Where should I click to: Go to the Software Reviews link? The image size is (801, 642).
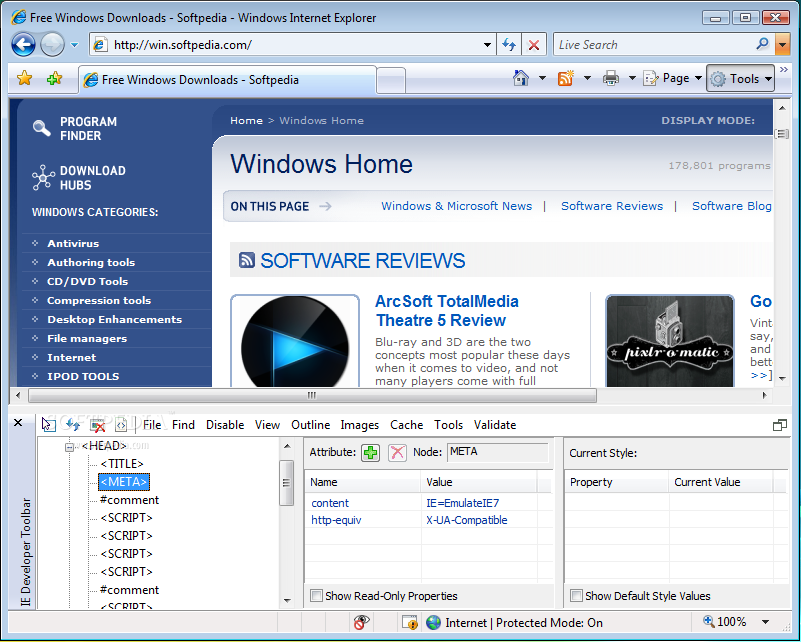tap(611, 206)
